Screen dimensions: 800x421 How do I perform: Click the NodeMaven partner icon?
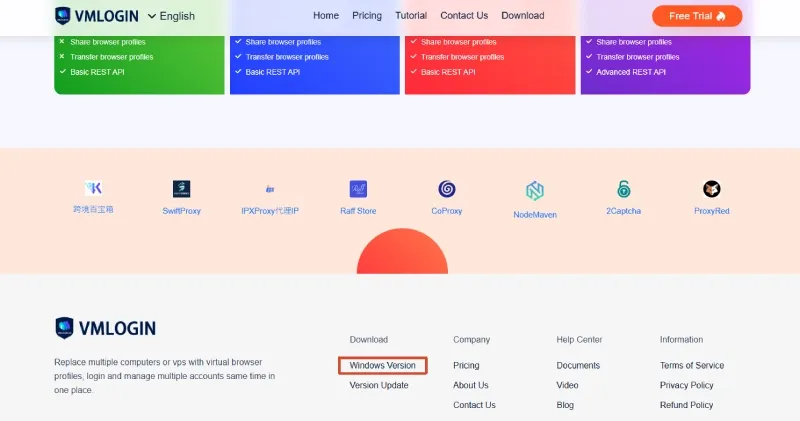pyautogui.click(x=535, y=190)
